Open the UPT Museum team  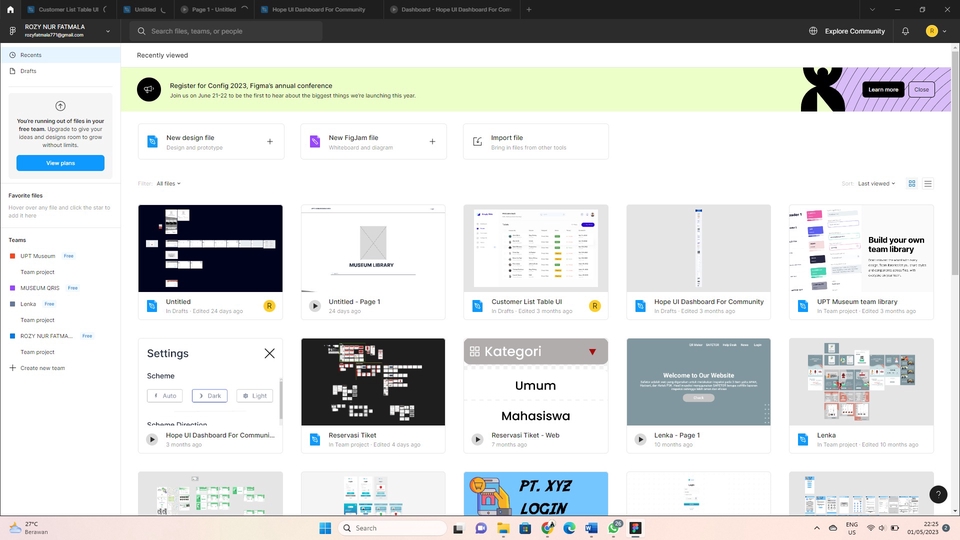(37, 256)
